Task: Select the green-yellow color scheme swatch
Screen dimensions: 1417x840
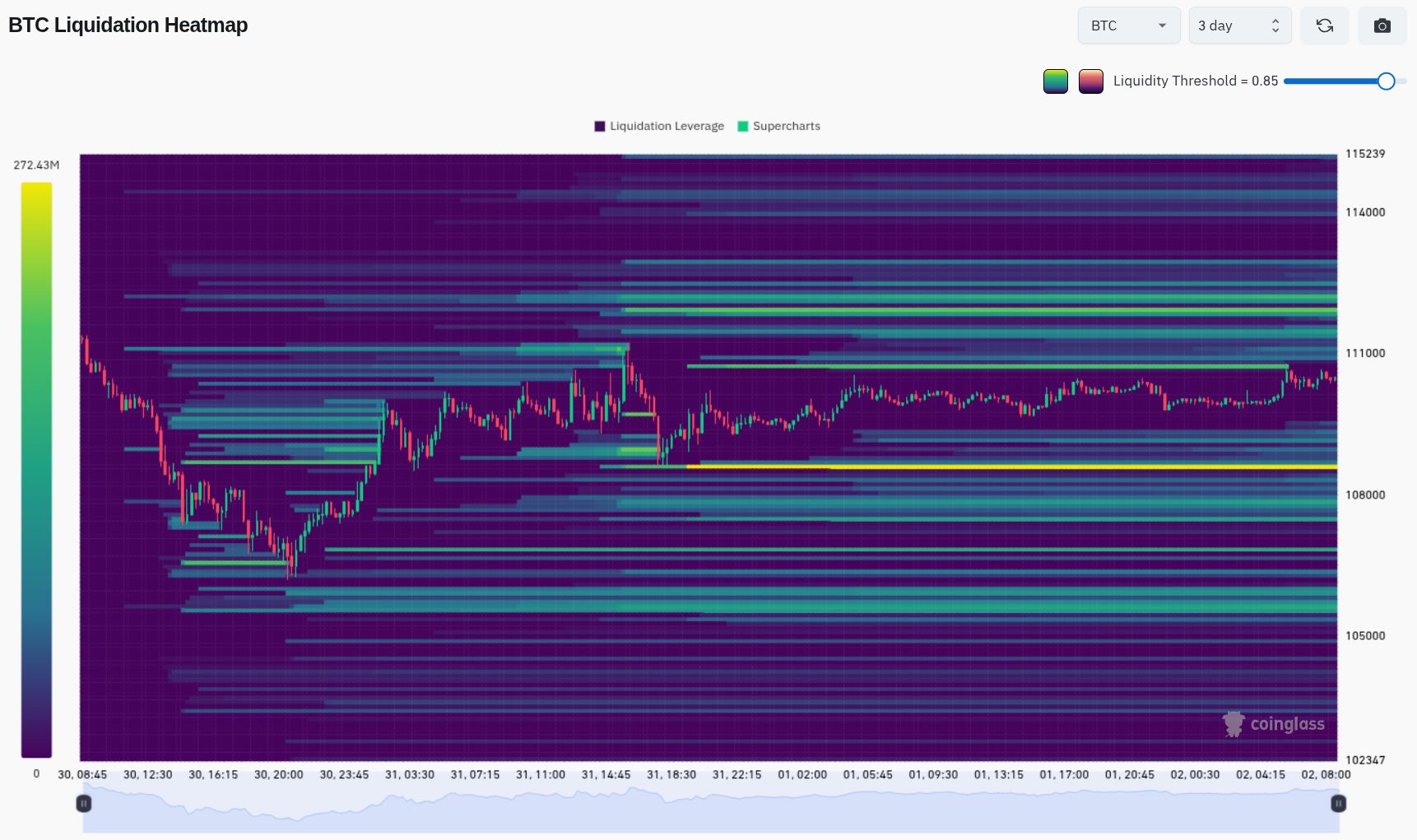Action: [1055, 81]
